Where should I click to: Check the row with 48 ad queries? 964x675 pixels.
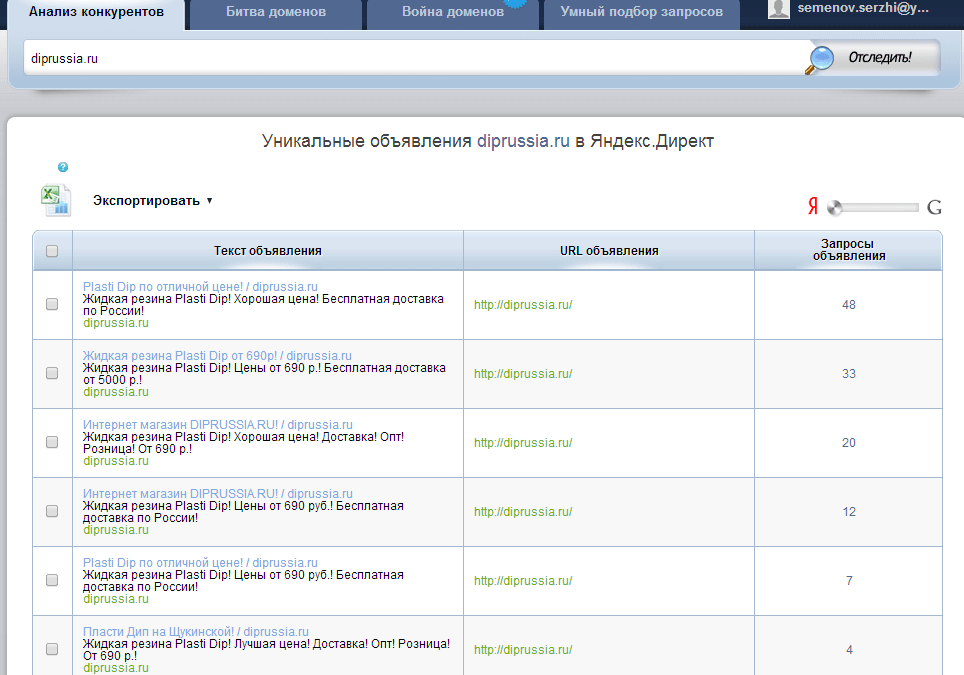click(52, 305)
